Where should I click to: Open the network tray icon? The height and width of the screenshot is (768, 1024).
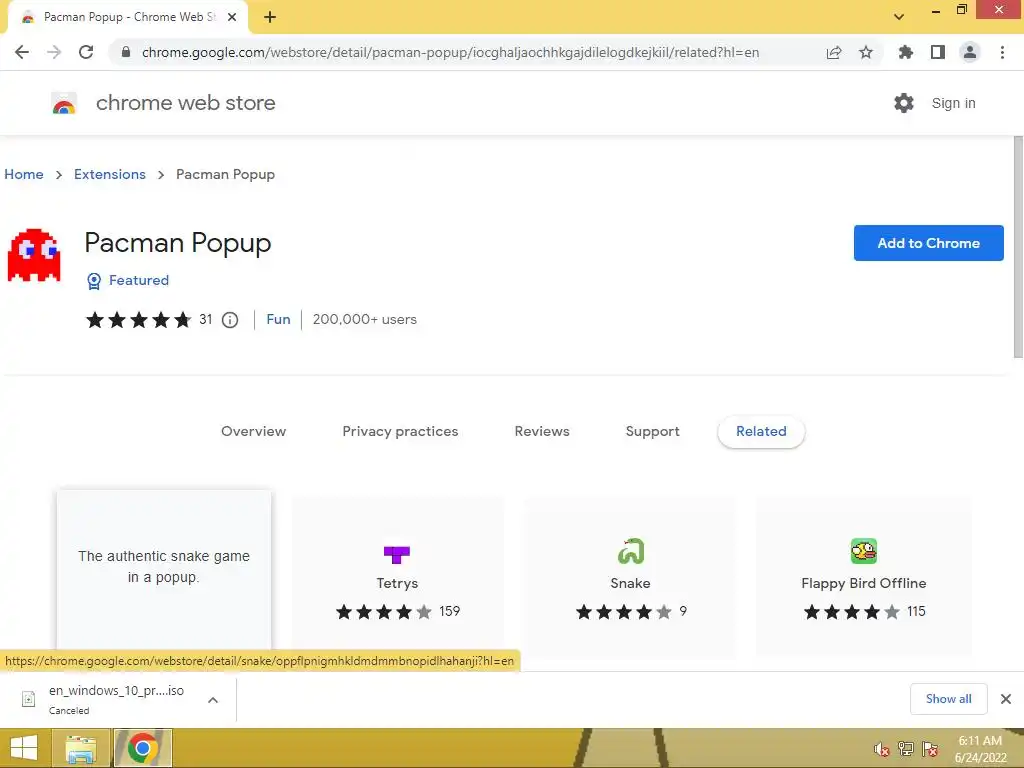(x=906, y=749)
